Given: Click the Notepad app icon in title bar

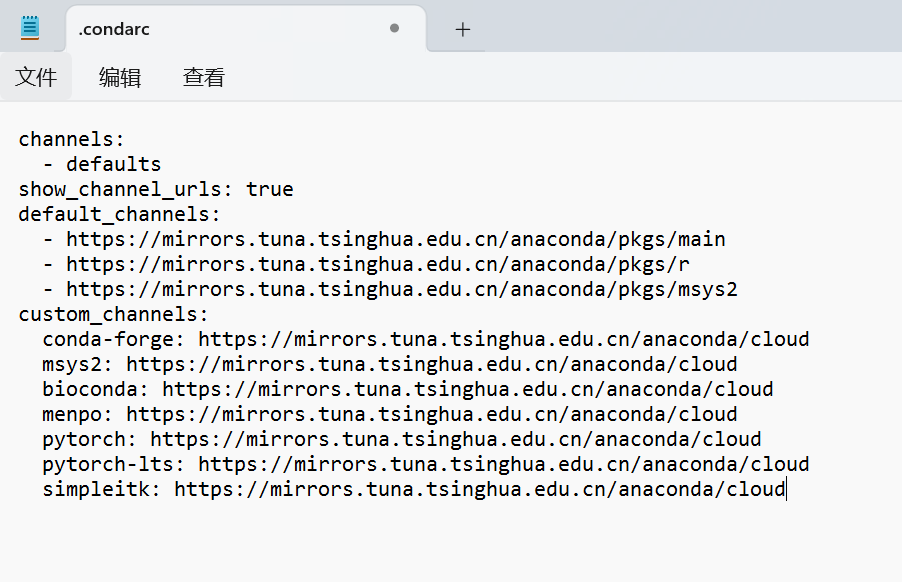Looking at the screenshot, I should point(30,28).
